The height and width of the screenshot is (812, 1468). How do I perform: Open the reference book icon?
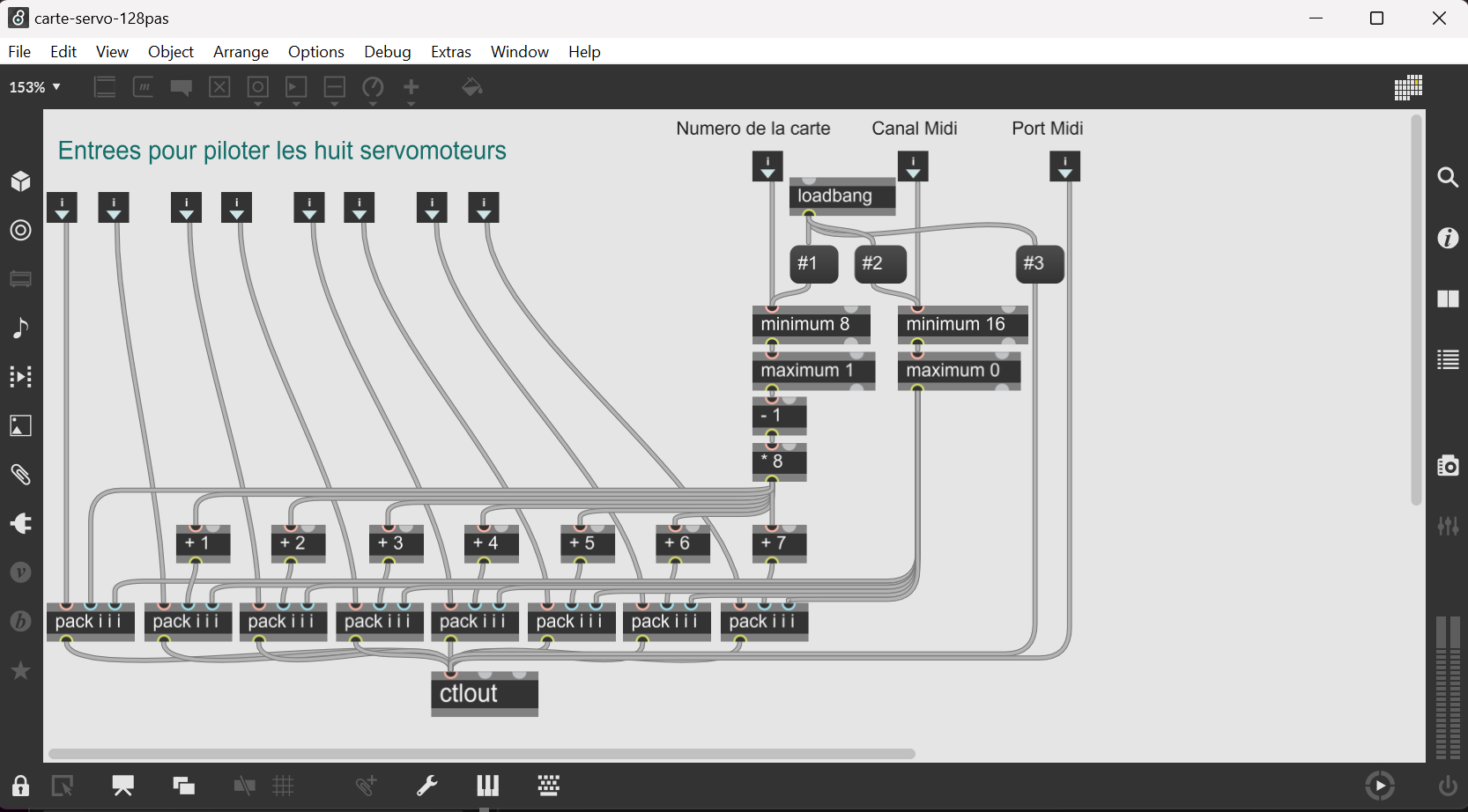pos(1448,299)
